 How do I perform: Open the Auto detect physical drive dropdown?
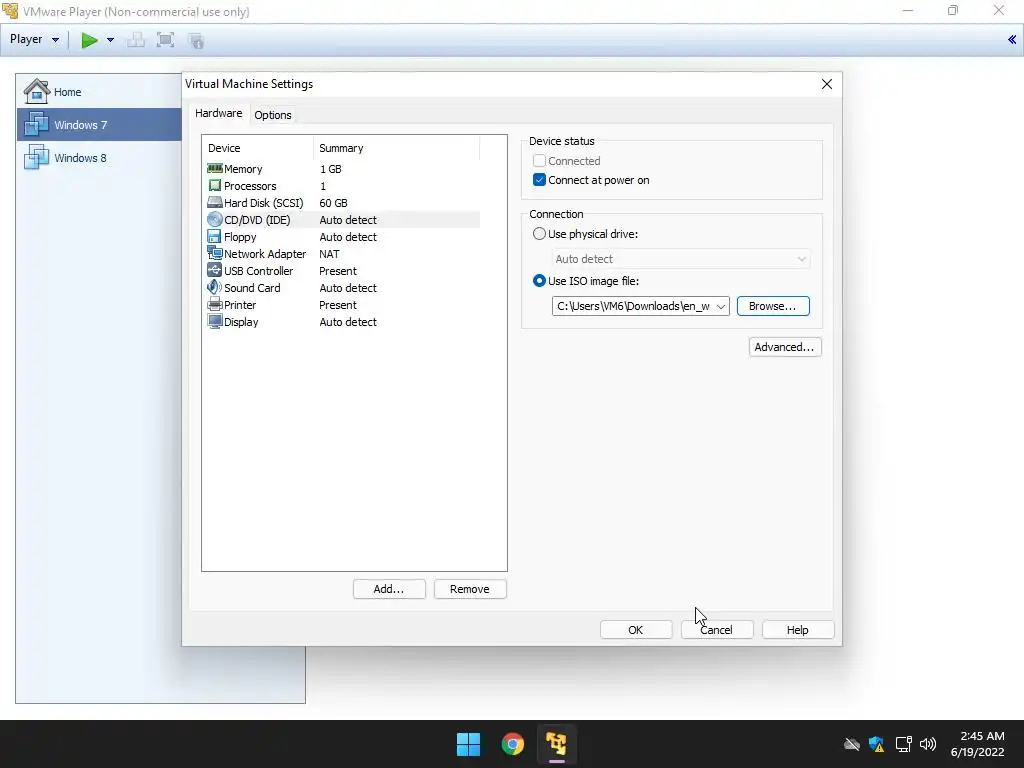681,259
